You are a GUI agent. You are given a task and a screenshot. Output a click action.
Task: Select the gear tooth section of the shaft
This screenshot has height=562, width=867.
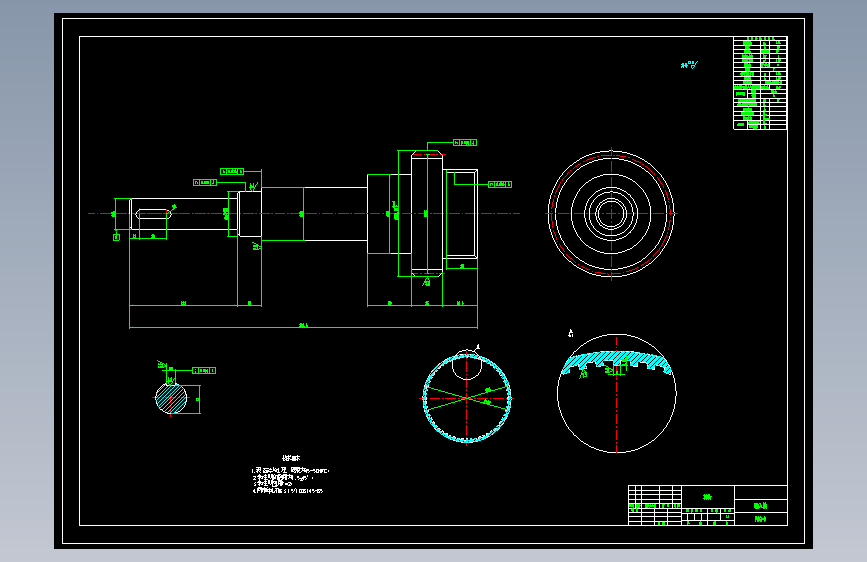[427, 214]
